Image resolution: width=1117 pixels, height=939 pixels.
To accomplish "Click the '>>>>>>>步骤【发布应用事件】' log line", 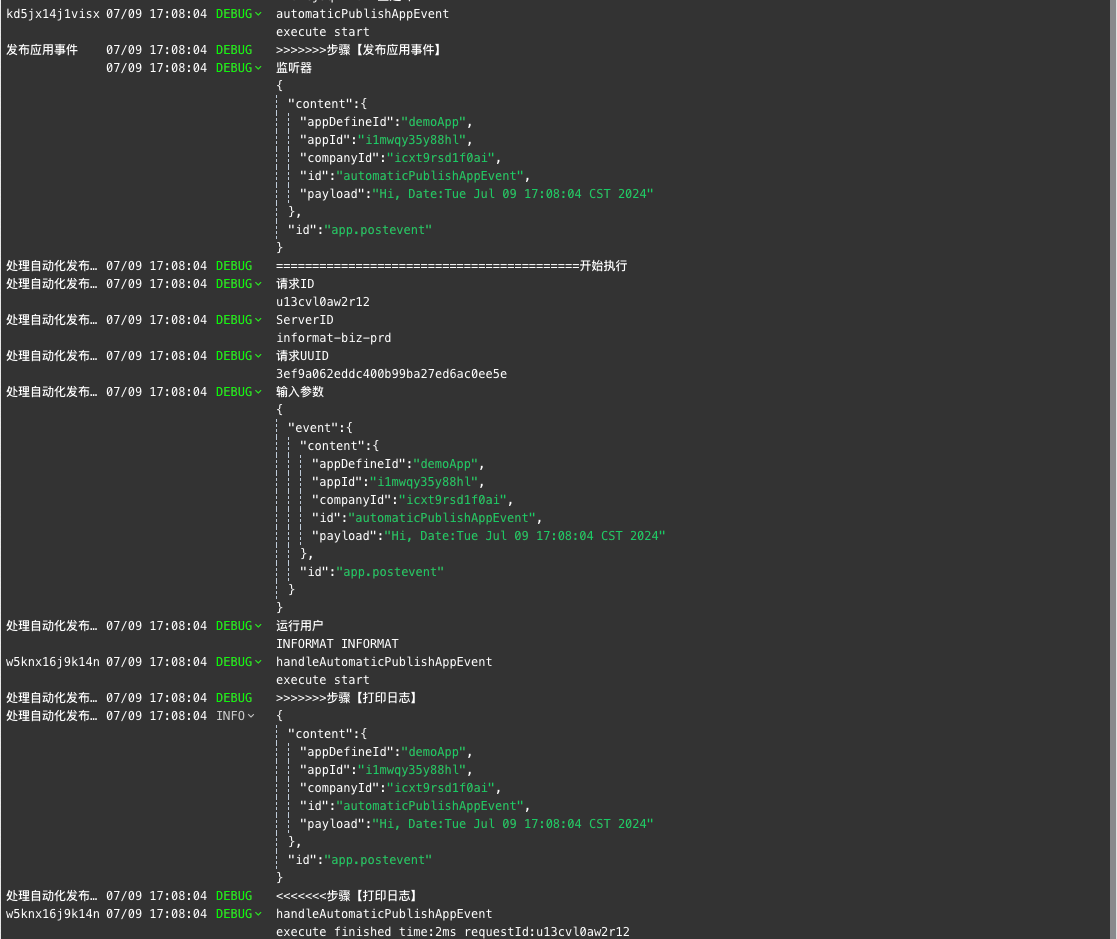I will [x=359, y=50].
